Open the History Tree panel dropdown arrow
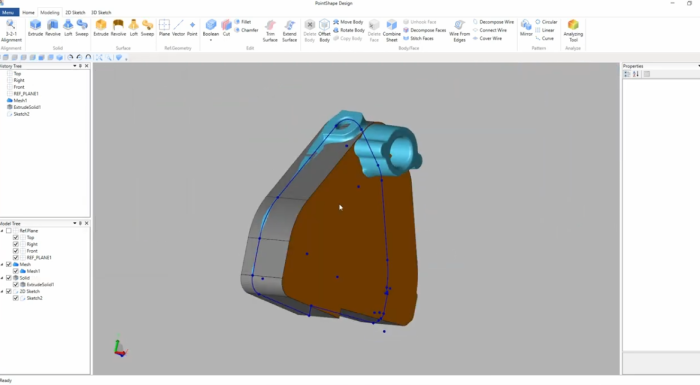 tap(75, 66)
